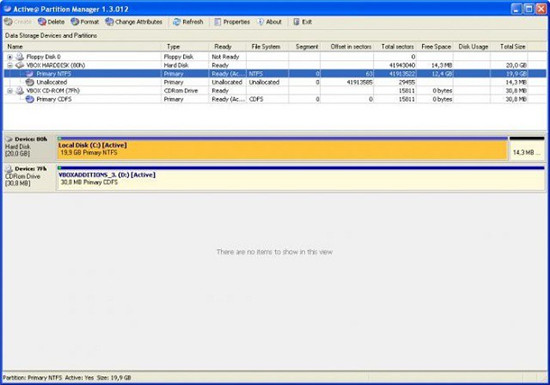Select the Unallocated partition row
Image resolution: width=550 pixels, height=385 pixels.
[x=275, y=82]
